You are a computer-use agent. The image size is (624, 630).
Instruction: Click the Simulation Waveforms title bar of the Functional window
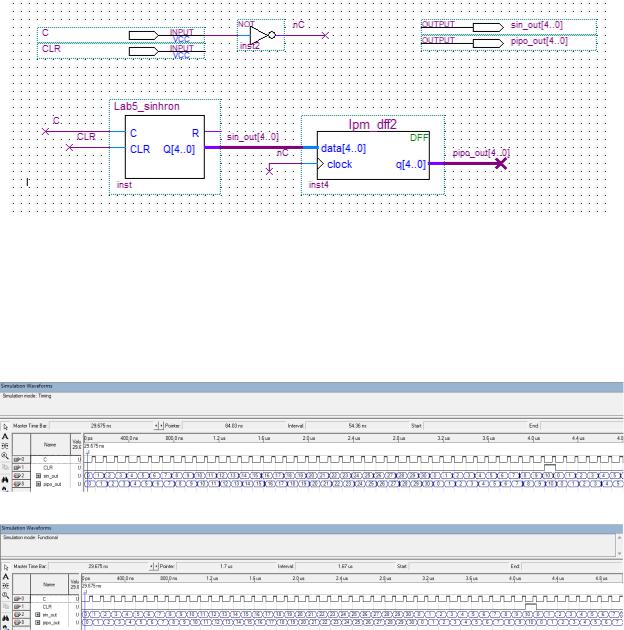(312, 528)
